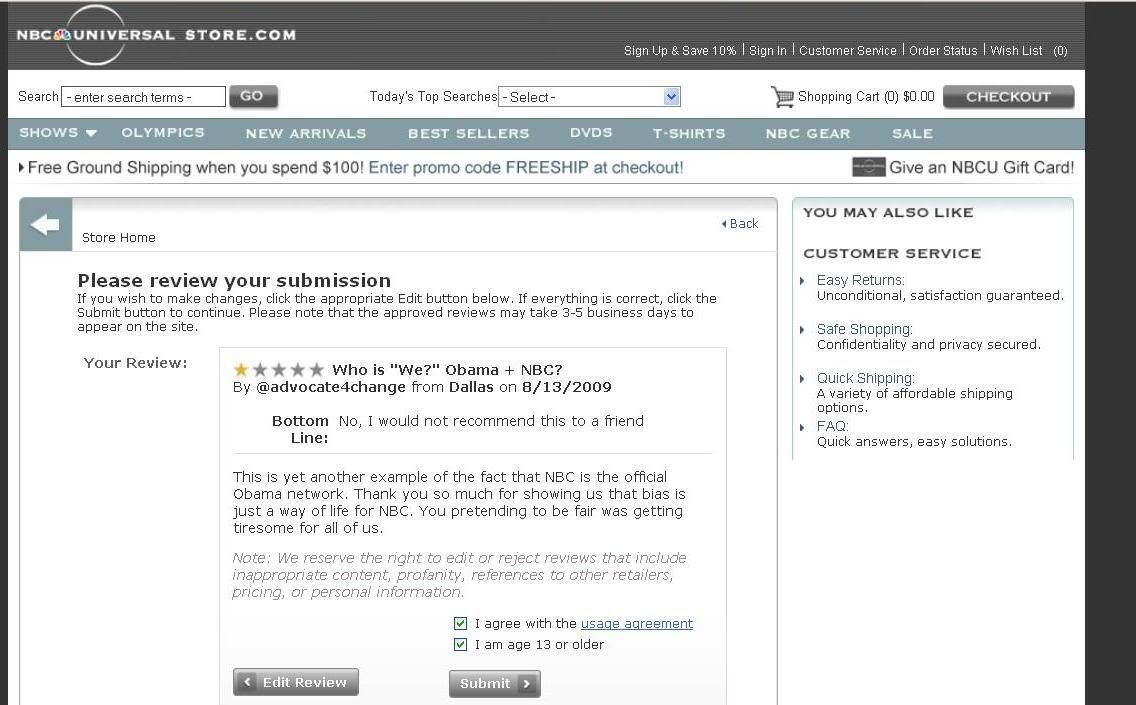
Task: Browse the T-Shirts category
Action: coord(689,133)
